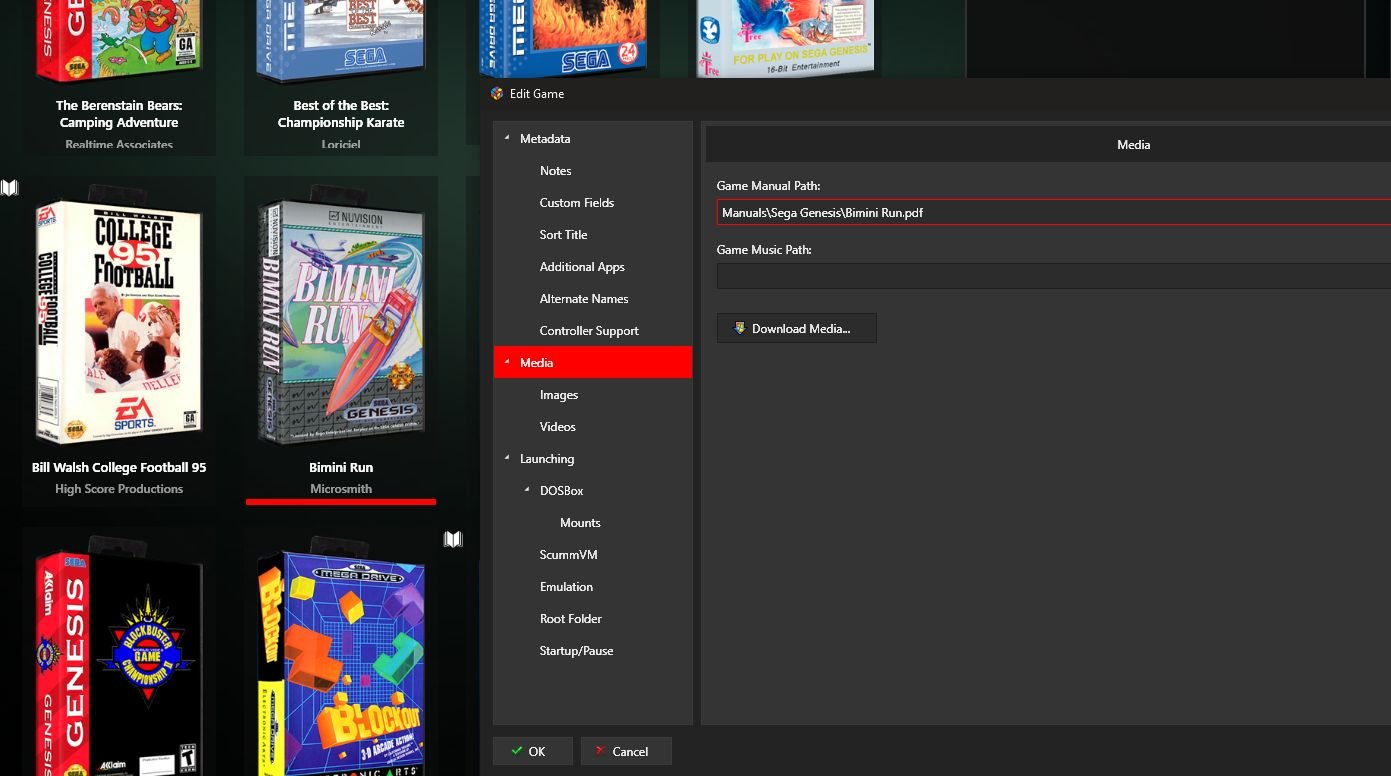
Task: Select Best of the Best Karate cover
Action: 341,40
